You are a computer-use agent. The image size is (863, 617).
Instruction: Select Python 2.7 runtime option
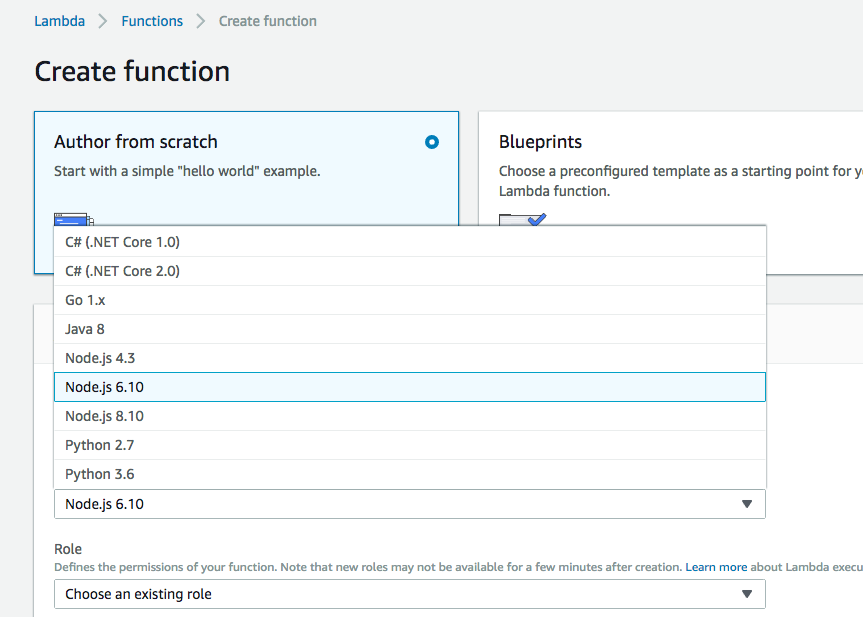click(x=409, y=445)
